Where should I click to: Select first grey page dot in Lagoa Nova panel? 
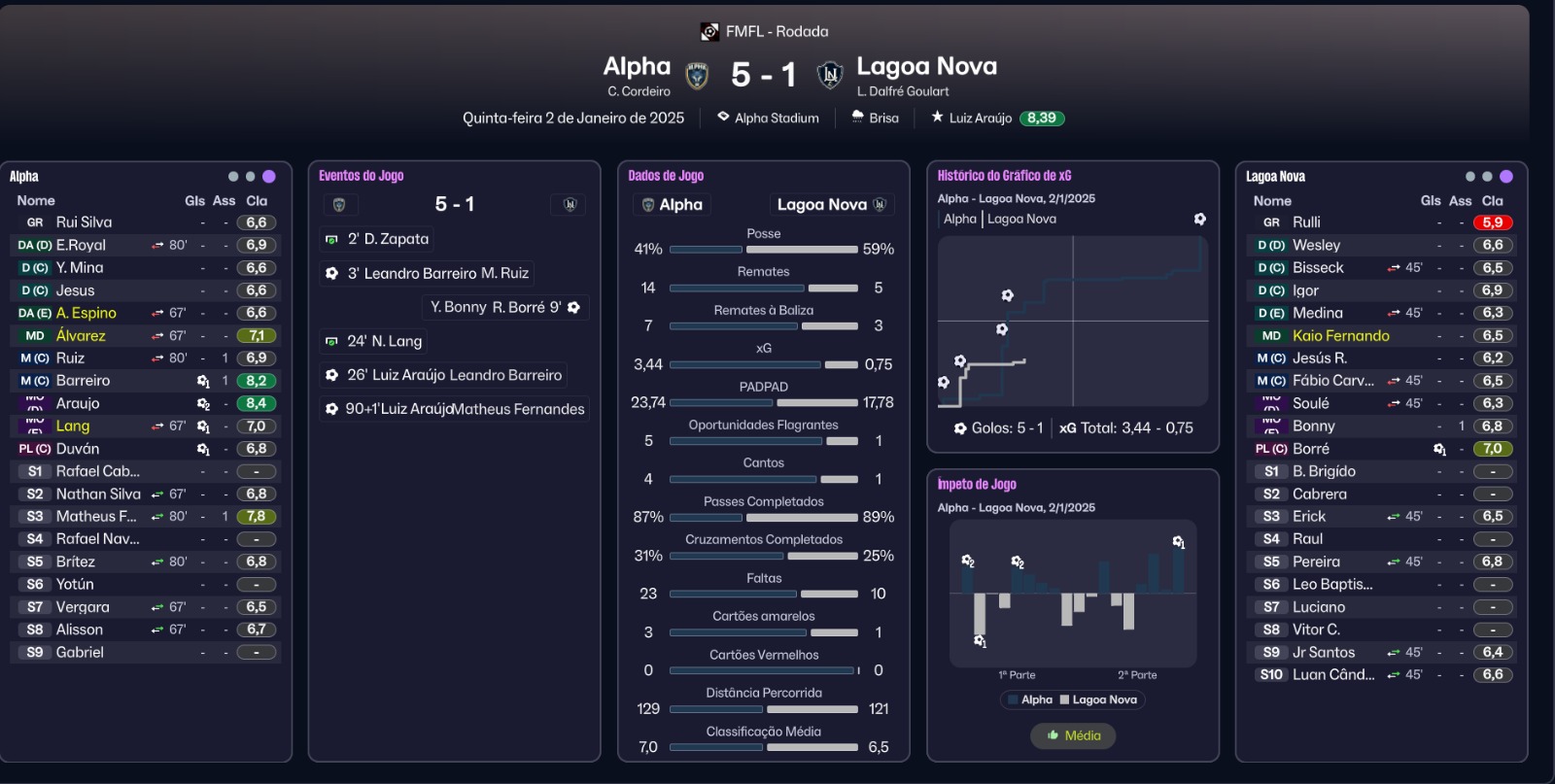(x=1470, y=177)
